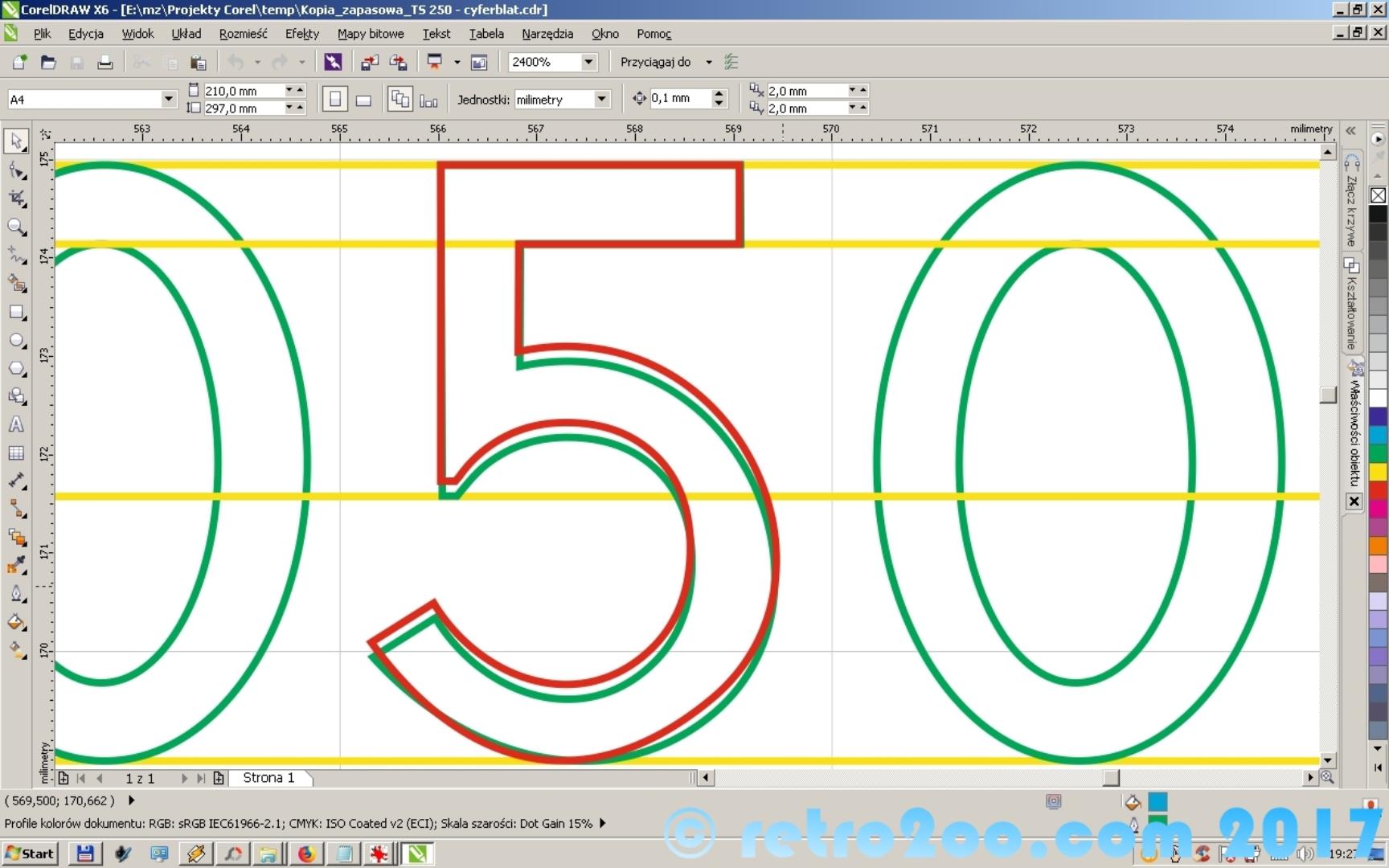This screenshot has height=868, width=1389.
Task: Click the Import icon in toolbar
Action: 370,63
